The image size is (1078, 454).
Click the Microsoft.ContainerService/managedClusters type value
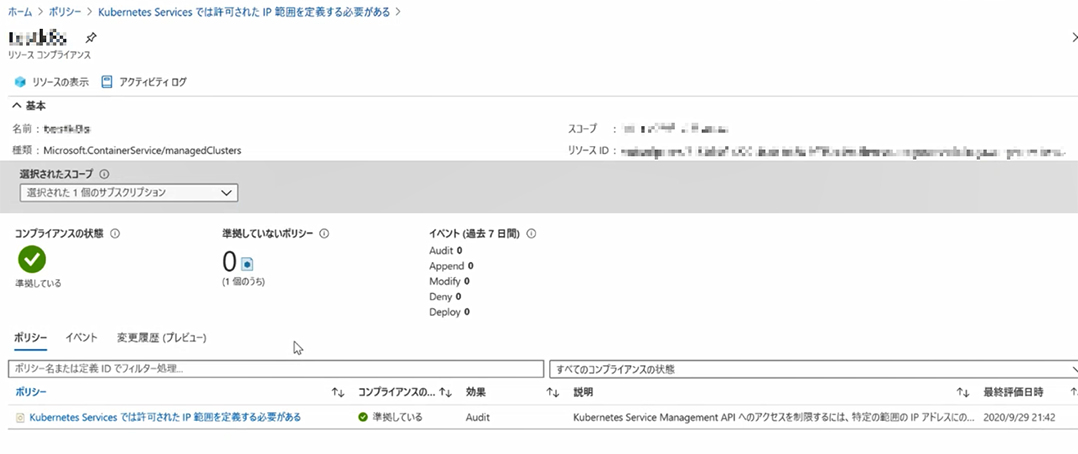pyautogui.click(x=142, y=150)
